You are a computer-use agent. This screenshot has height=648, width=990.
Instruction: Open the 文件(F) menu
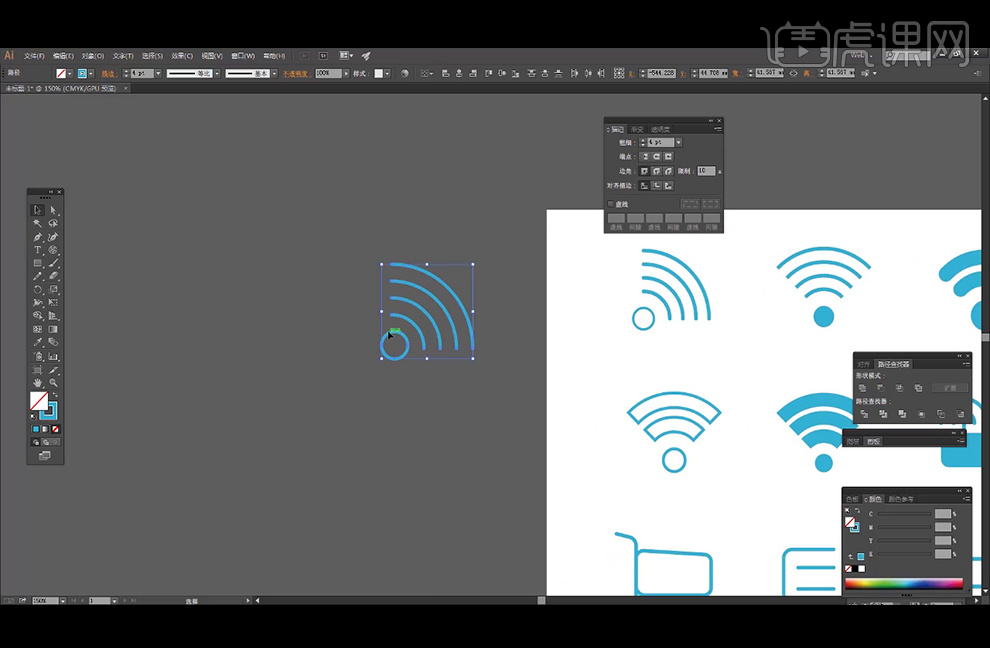pyautogui.click(x=34, y=56)
